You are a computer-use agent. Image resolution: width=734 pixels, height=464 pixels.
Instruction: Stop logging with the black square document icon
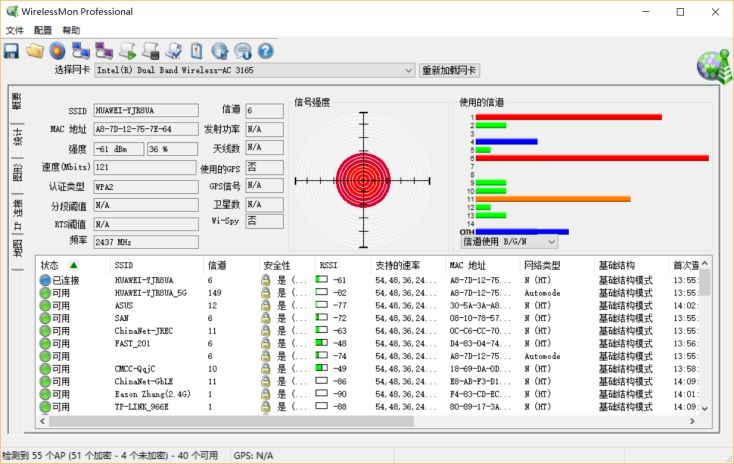click(x=151, y=51)
